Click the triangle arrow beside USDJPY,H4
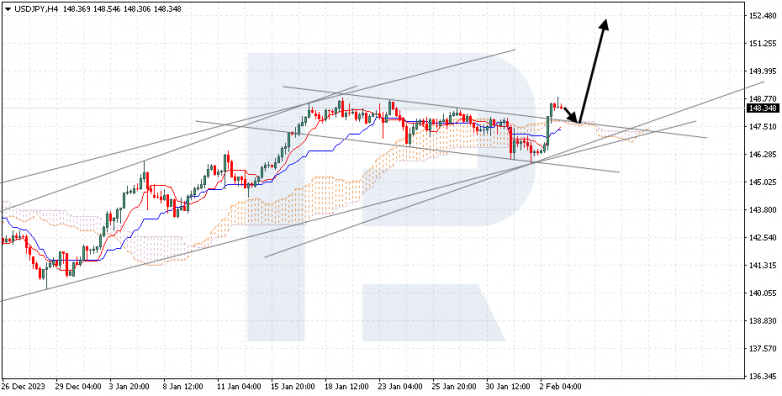The image size is (782, 396). [7, 9]
